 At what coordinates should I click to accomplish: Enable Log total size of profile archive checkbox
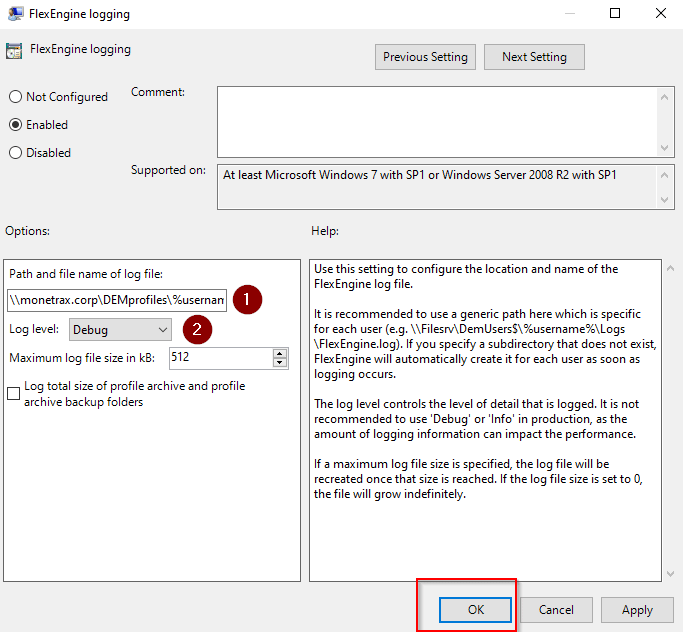point(14,394)
